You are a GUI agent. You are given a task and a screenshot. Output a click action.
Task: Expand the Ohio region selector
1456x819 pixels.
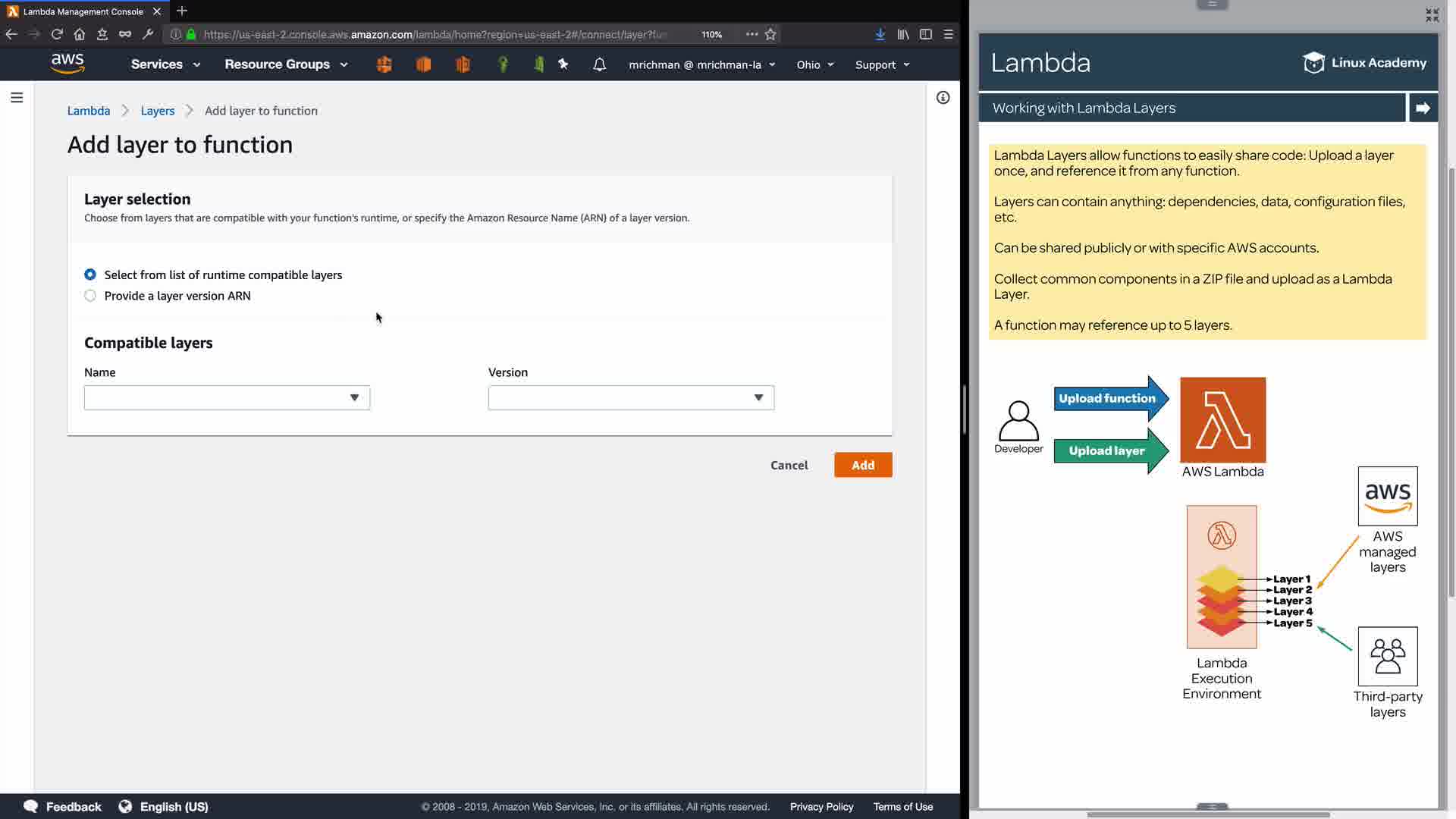tap(814, 64)
